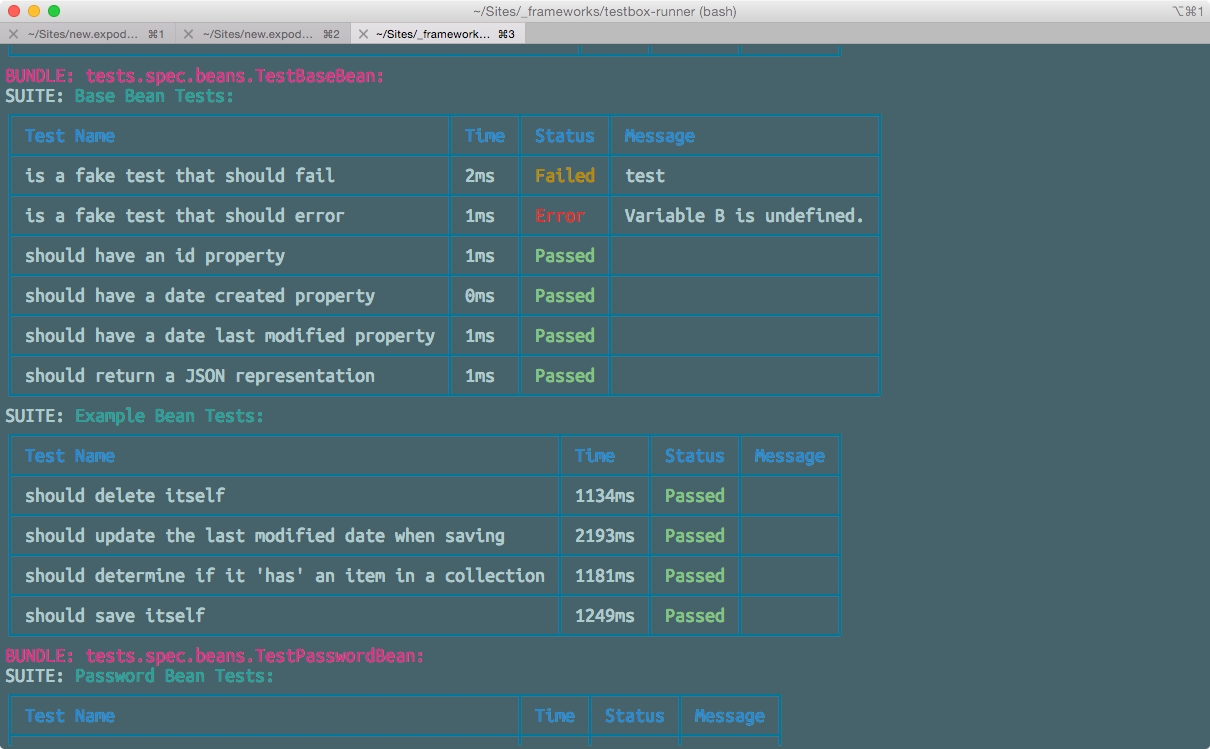Close the tab labeled ⌘2

[x=188, y=34]
